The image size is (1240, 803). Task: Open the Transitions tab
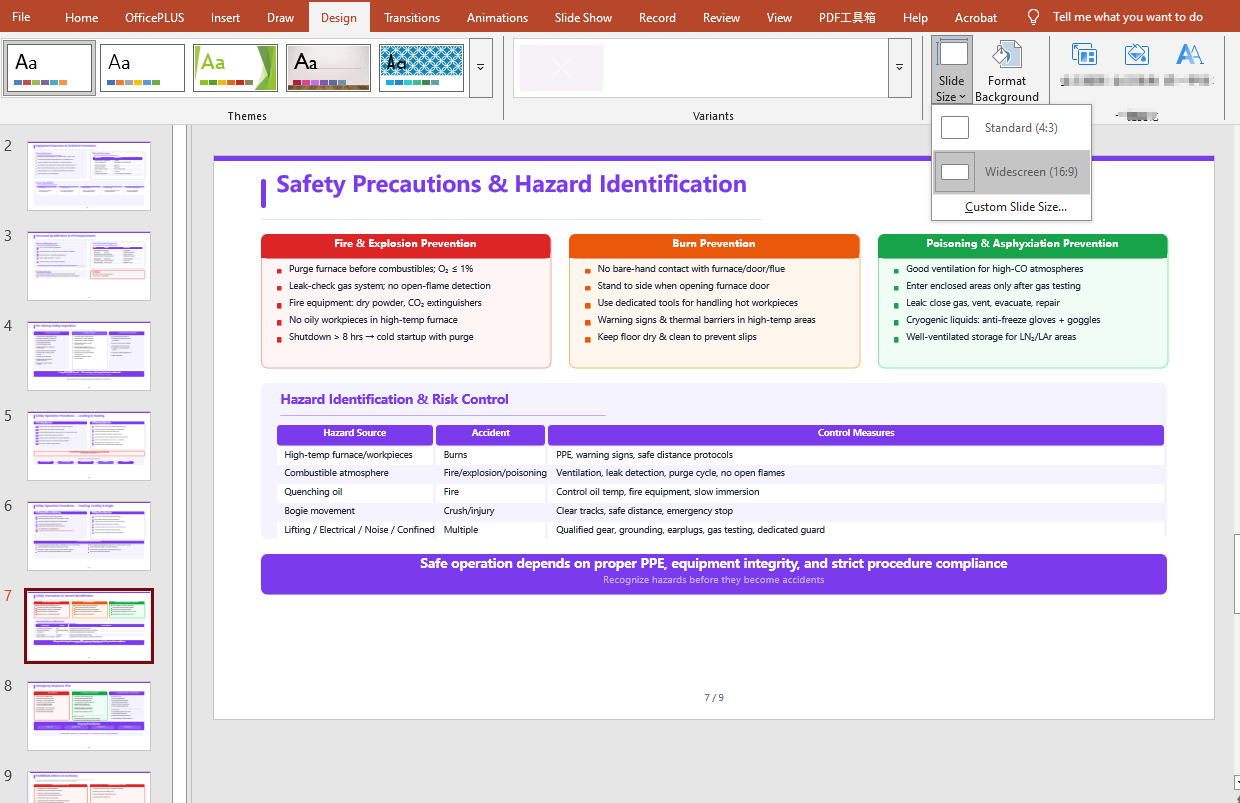click(x=412, y=17)
